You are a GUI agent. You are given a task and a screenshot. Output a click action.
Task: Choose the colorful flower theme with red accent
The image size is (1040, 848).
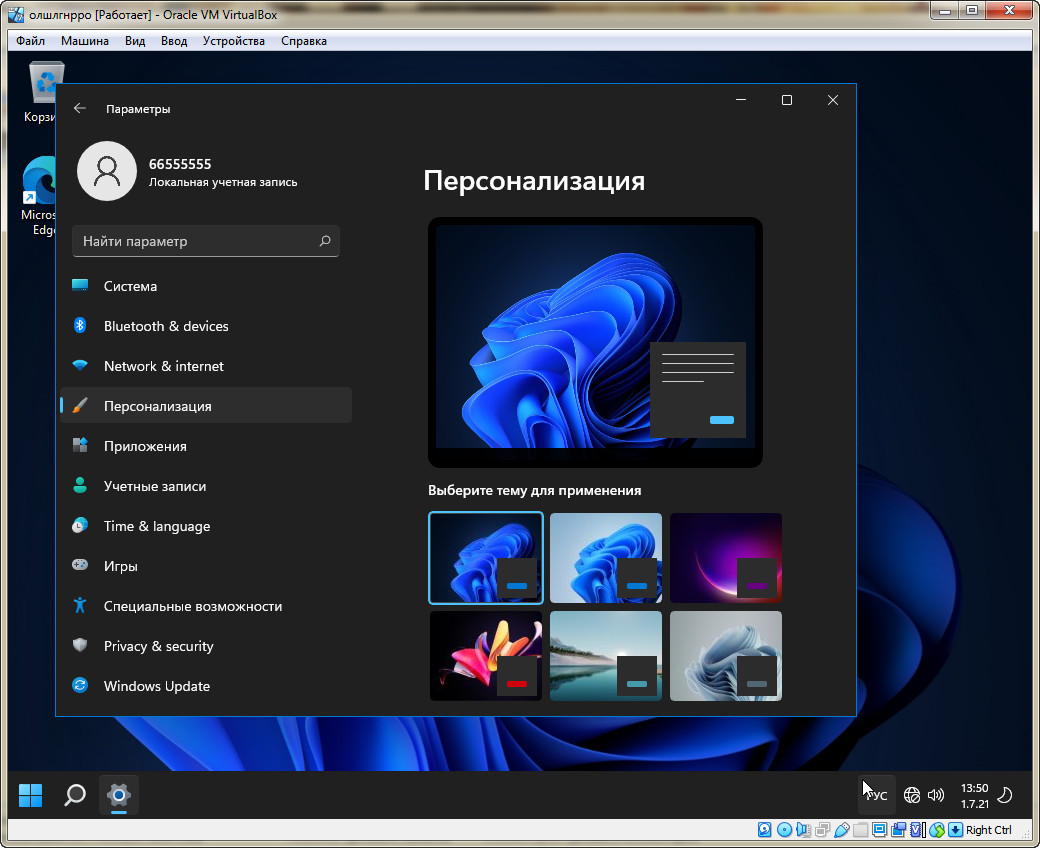pyautogui.click(x=486, y=656)
